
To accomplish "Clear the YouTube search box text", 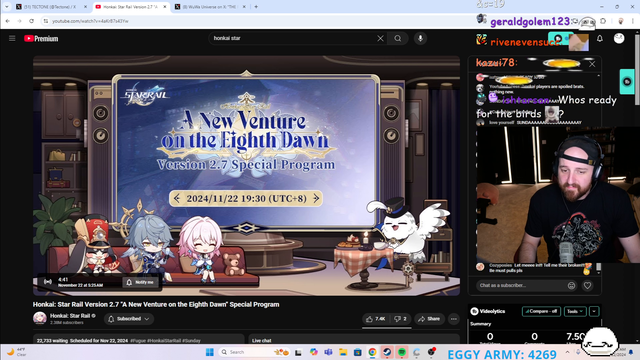I will pyautogui.click(x=380, y=38).
